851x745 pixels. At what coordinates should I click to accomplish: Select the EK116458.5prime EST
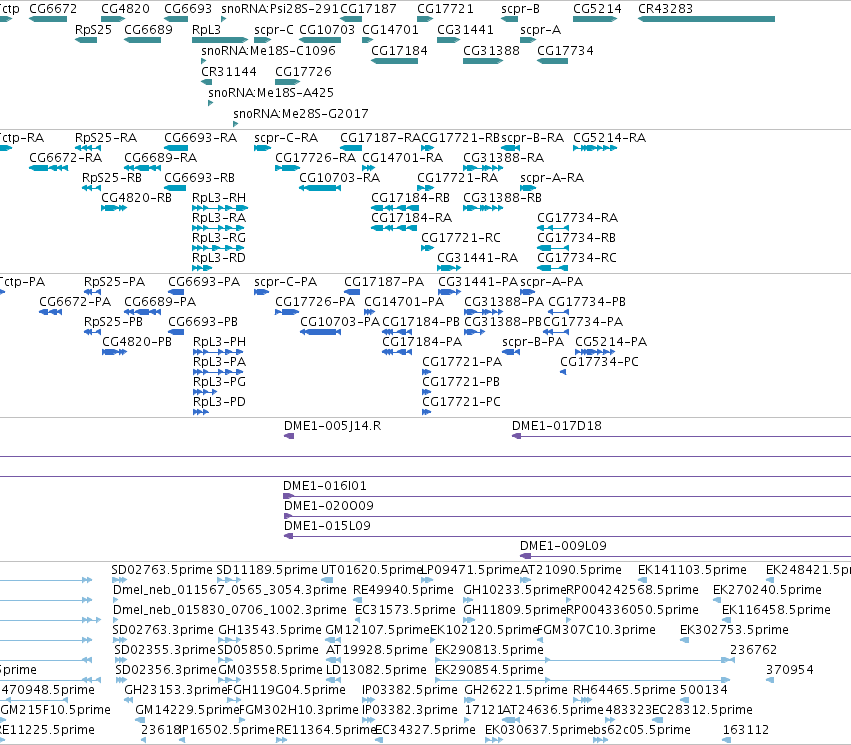point(727,620)
